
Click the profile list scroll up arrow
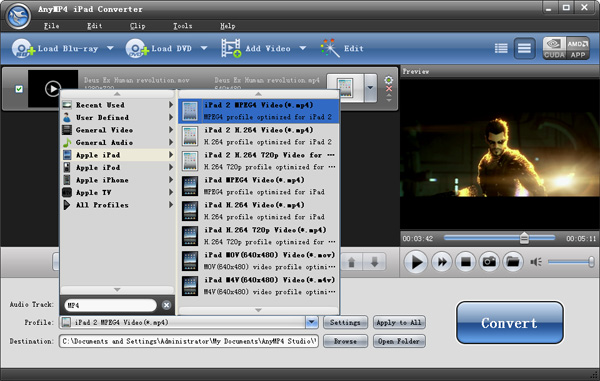point(259,94)
